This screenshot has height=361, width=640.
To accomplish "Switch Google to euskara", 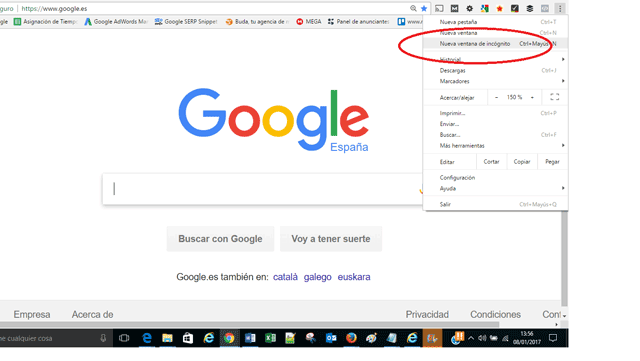I will [354, 277].
